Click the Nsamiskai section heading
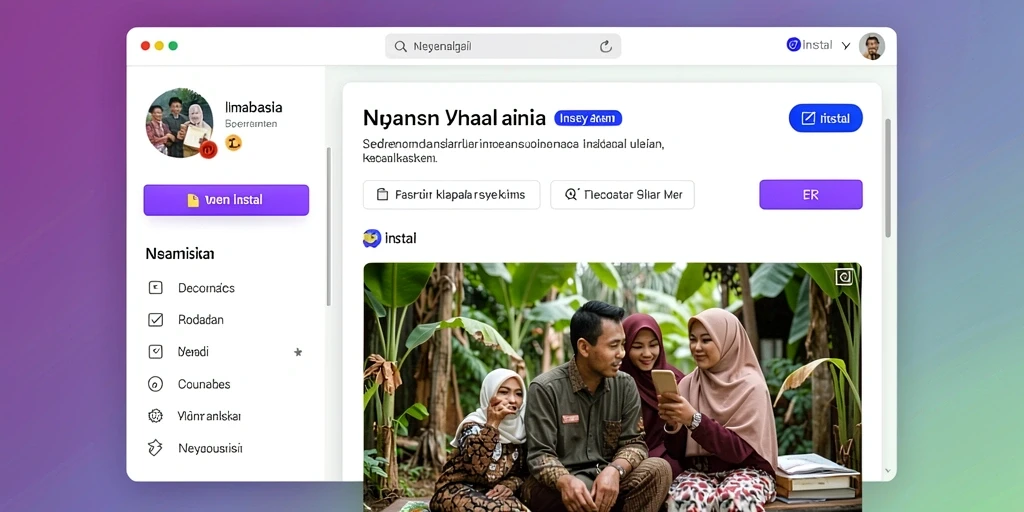This screenshot has height=512, width=1024. click(x=180, y=253)
